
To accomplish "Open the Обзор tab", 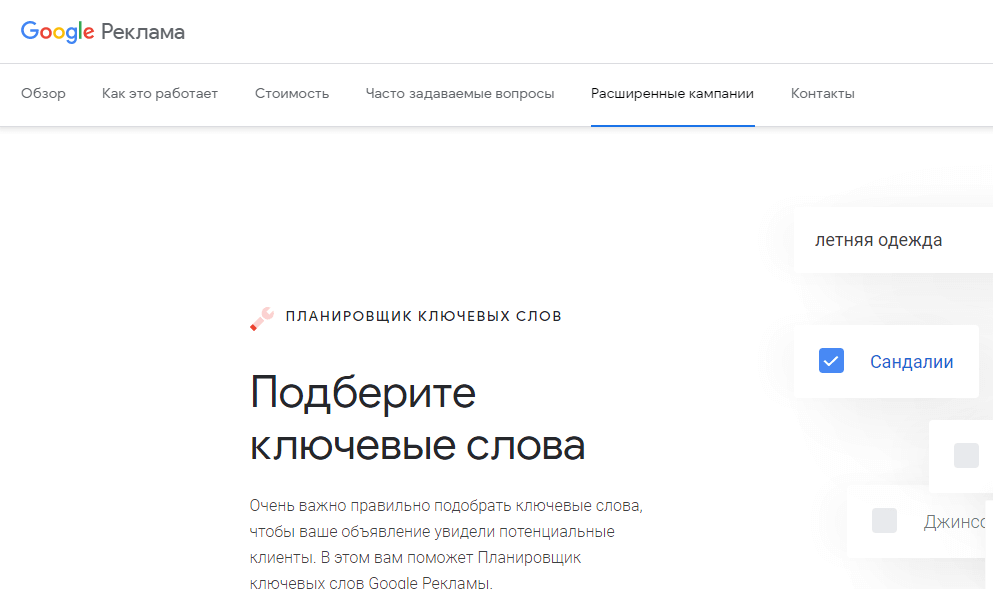I will 43,92.
